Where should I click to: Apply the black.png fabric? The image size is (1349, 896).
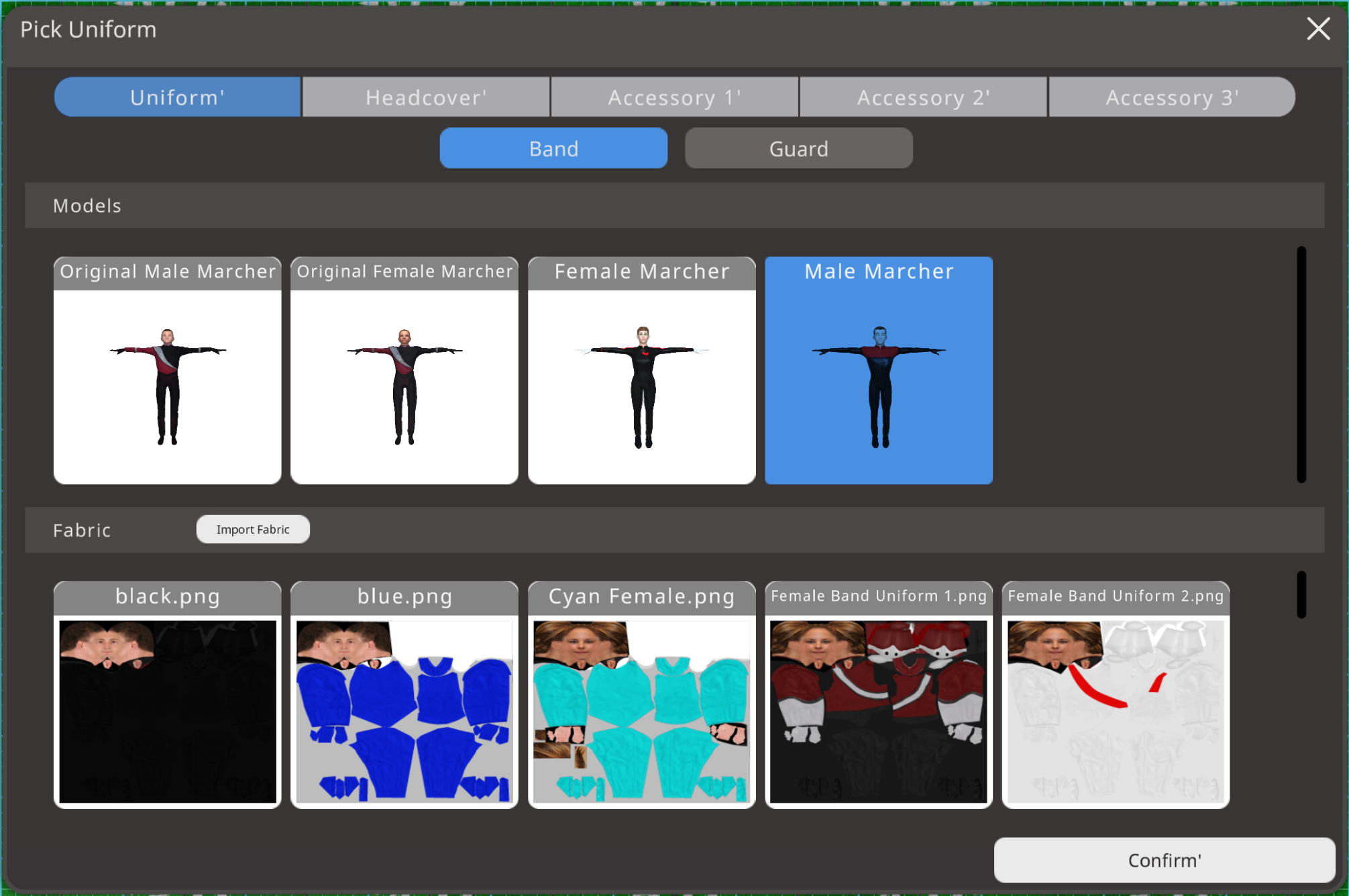click(x=167, y=695)
